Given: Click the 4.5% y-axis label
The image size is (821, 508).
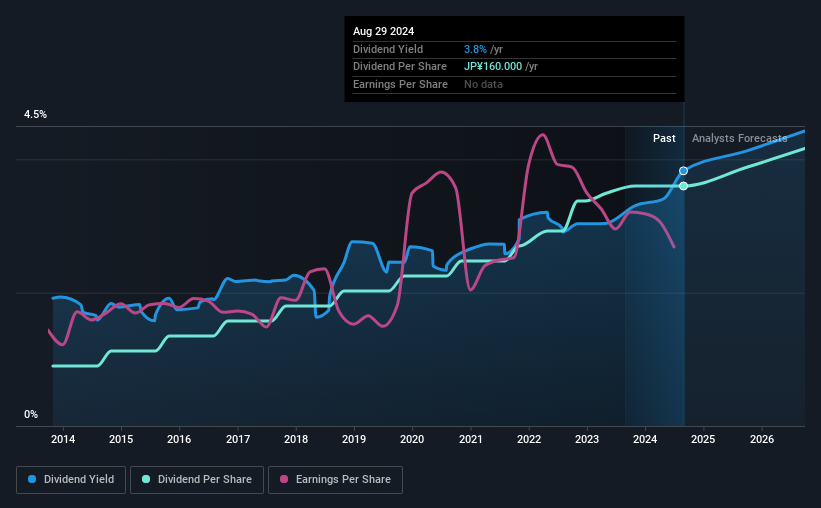Looking at the screenshot, I should pos(35,114).
